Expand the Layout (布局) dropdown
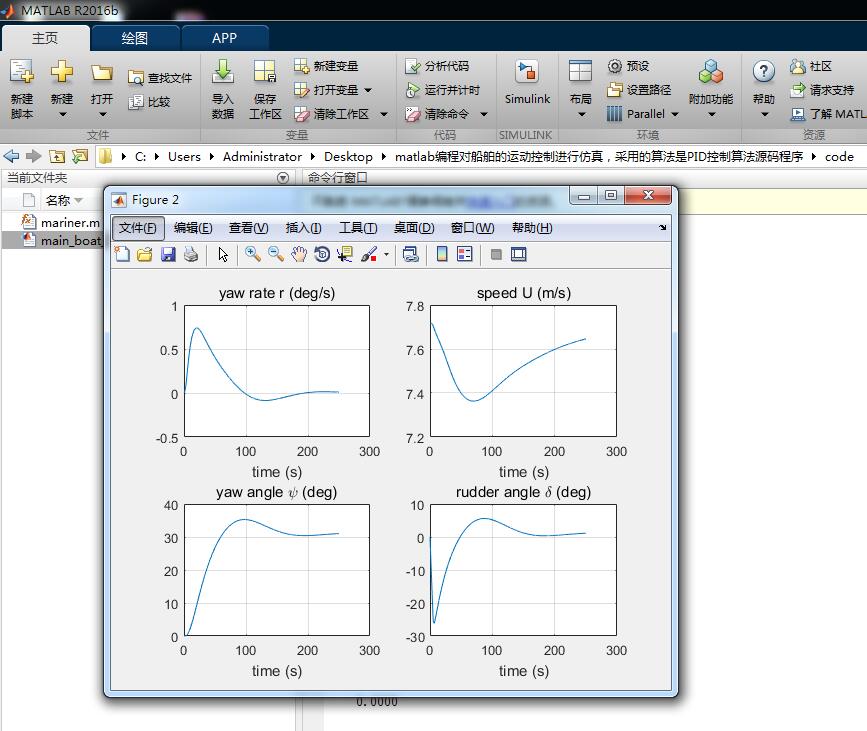 (x=581, y=114)
